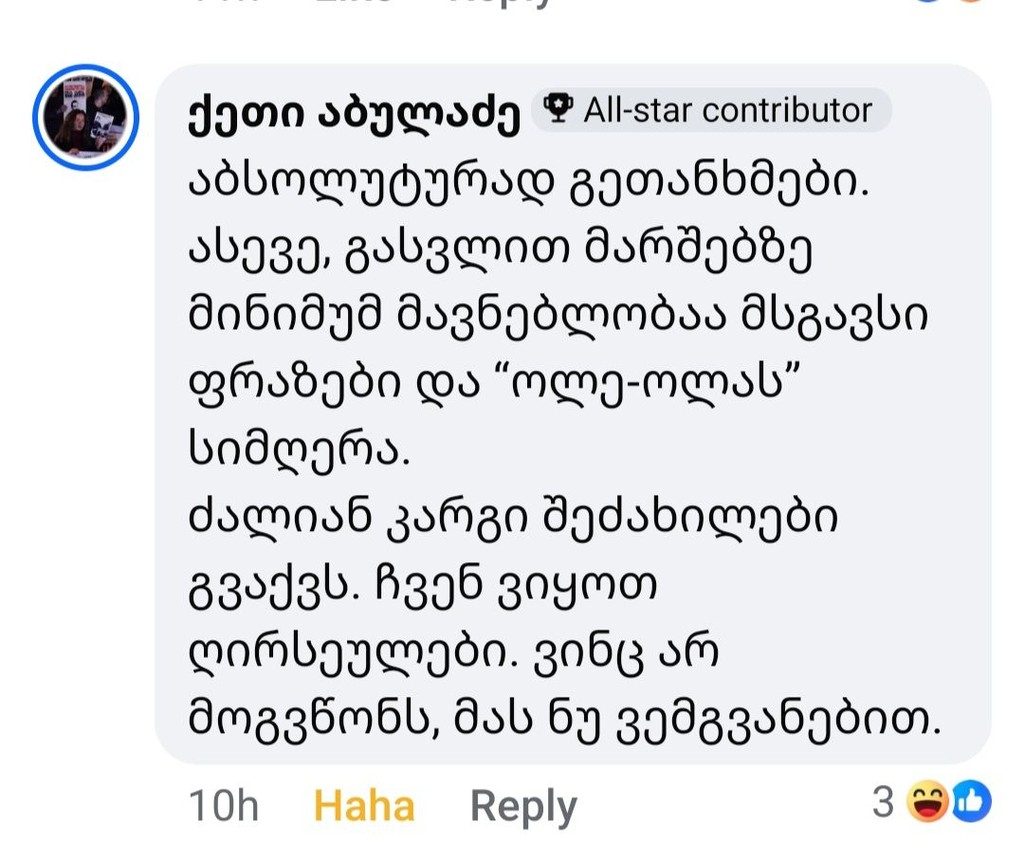This screenshot has height=867, width=1024.
Task: Click the commenter name ქეთი აბულაძე
Action: click(354, 116)
